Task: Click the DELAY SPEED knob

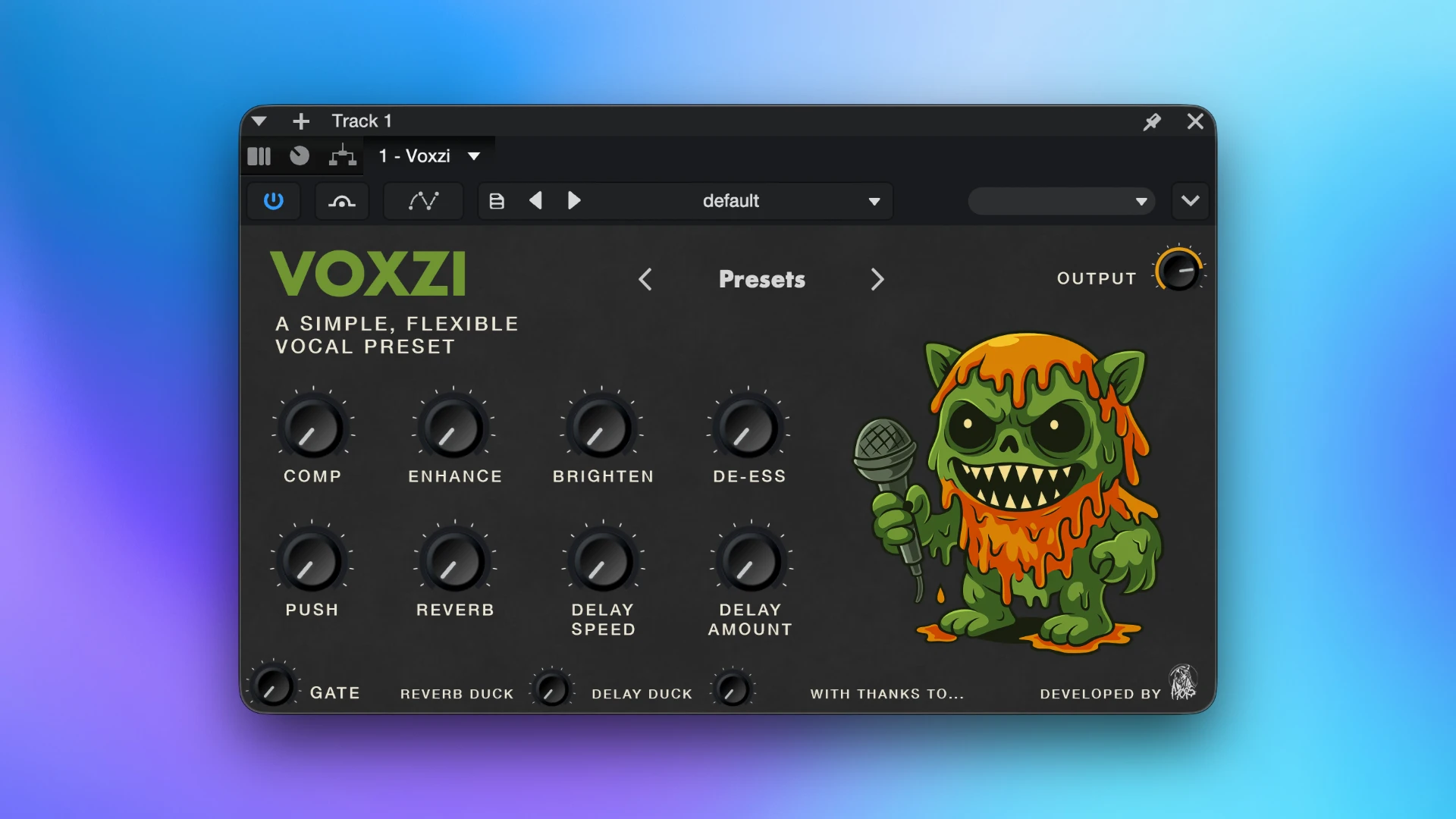Action: (x=603, y=562)
